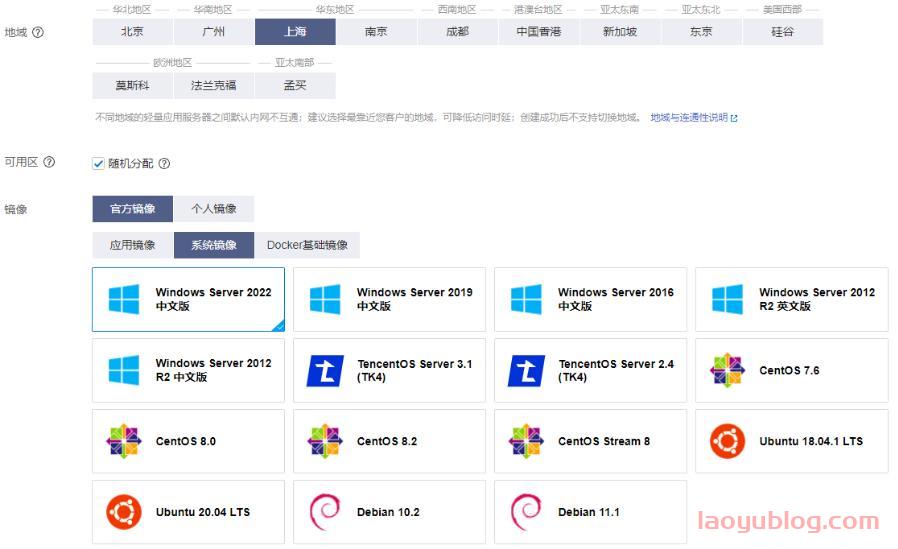The height and width of the screenshot is (549, 898).
Task: Select the 新加坡 region
Action: point(620,31)
